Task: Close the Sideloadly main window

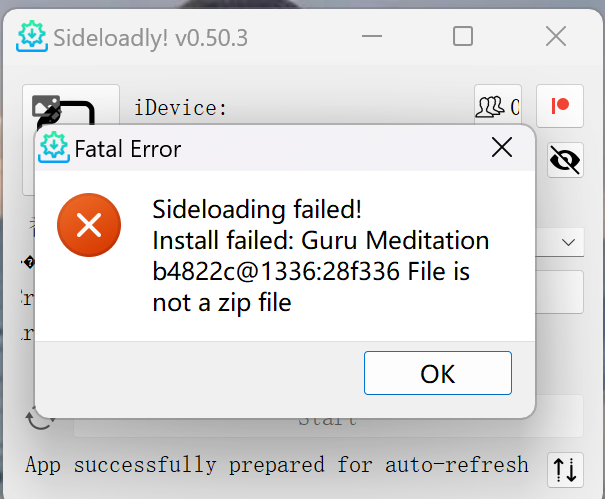Action: (x=555, y=37)
